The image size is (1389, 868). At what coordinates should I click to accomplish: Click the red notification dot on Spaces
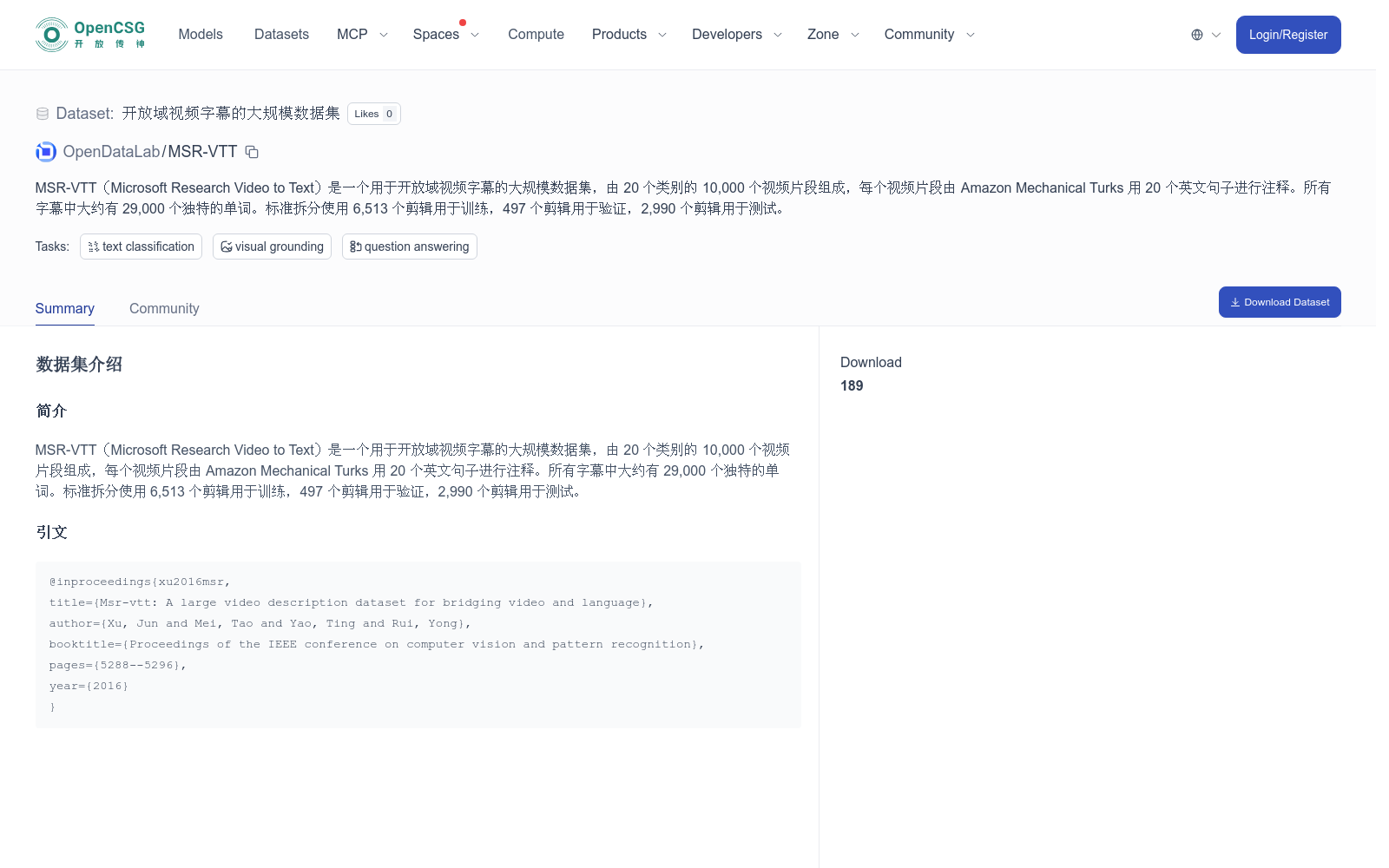click(x=463, y=23)
